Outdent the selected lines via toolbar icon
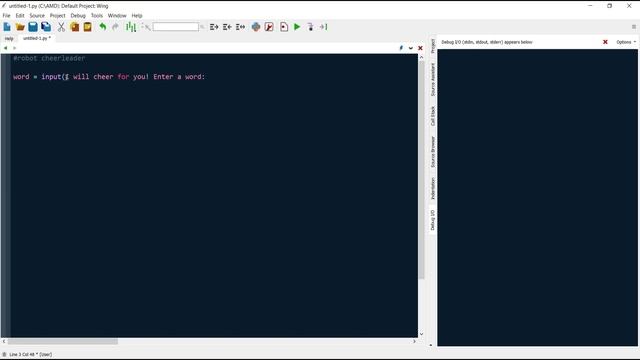640x360 pixels. coord(227,27)
